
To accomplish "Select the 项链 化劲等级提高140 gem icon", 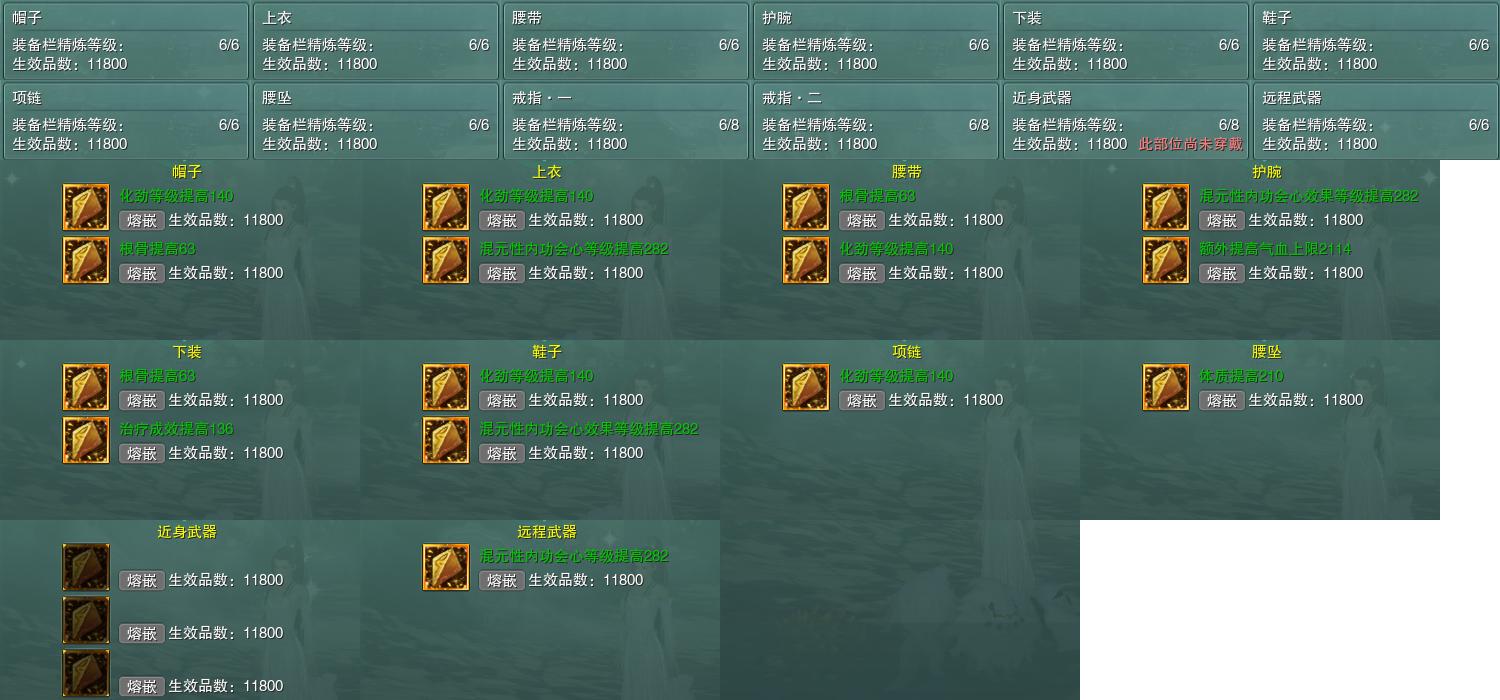I will point(806,388).
